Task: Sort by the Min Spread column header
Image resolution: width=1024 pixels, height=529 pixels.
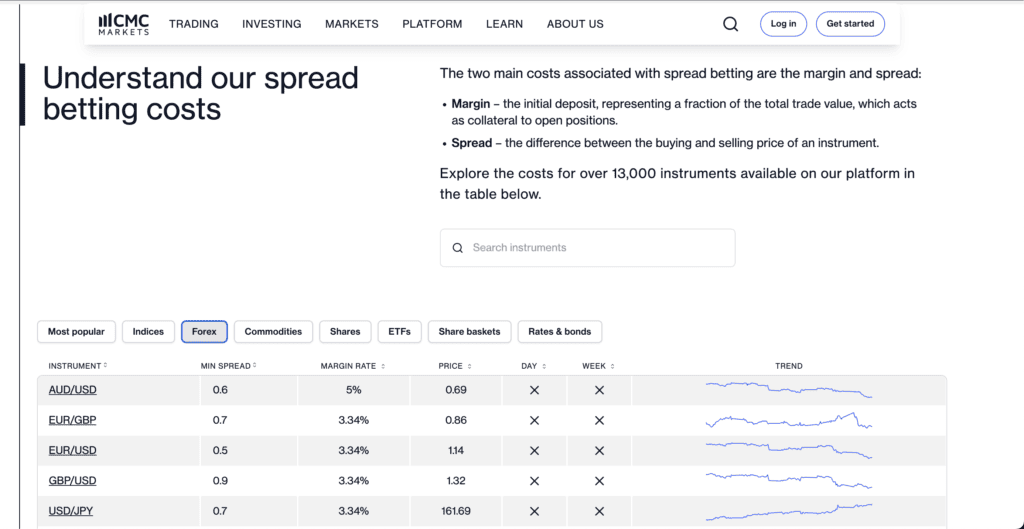Action: (229, 366)
